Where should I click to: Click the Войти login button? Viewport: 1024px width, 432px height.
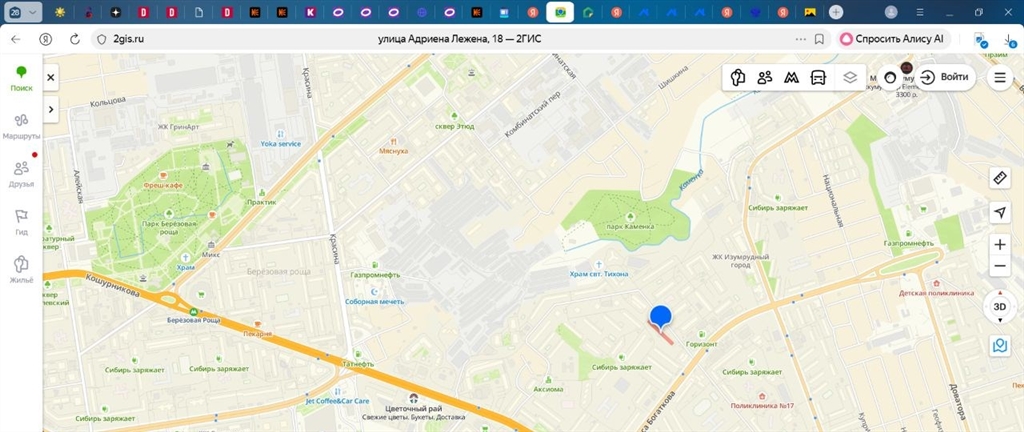point(944,77)
